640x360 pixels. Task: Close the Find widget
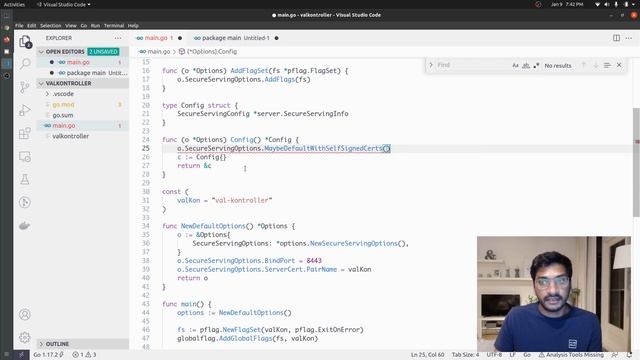point(619,65)
